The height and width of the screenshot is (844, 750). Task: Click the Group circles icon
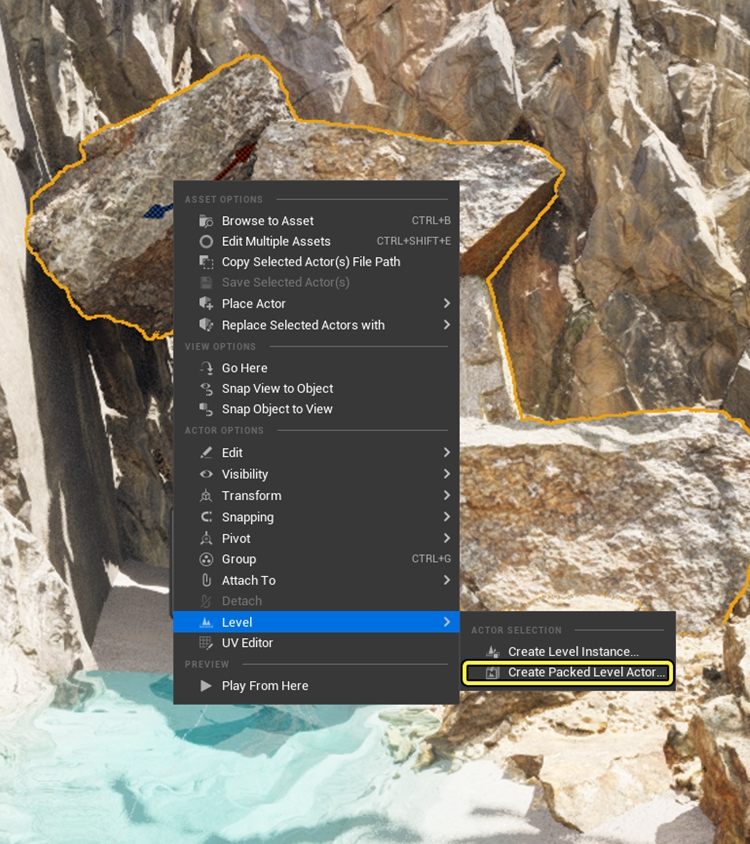(x=206, y=559)
